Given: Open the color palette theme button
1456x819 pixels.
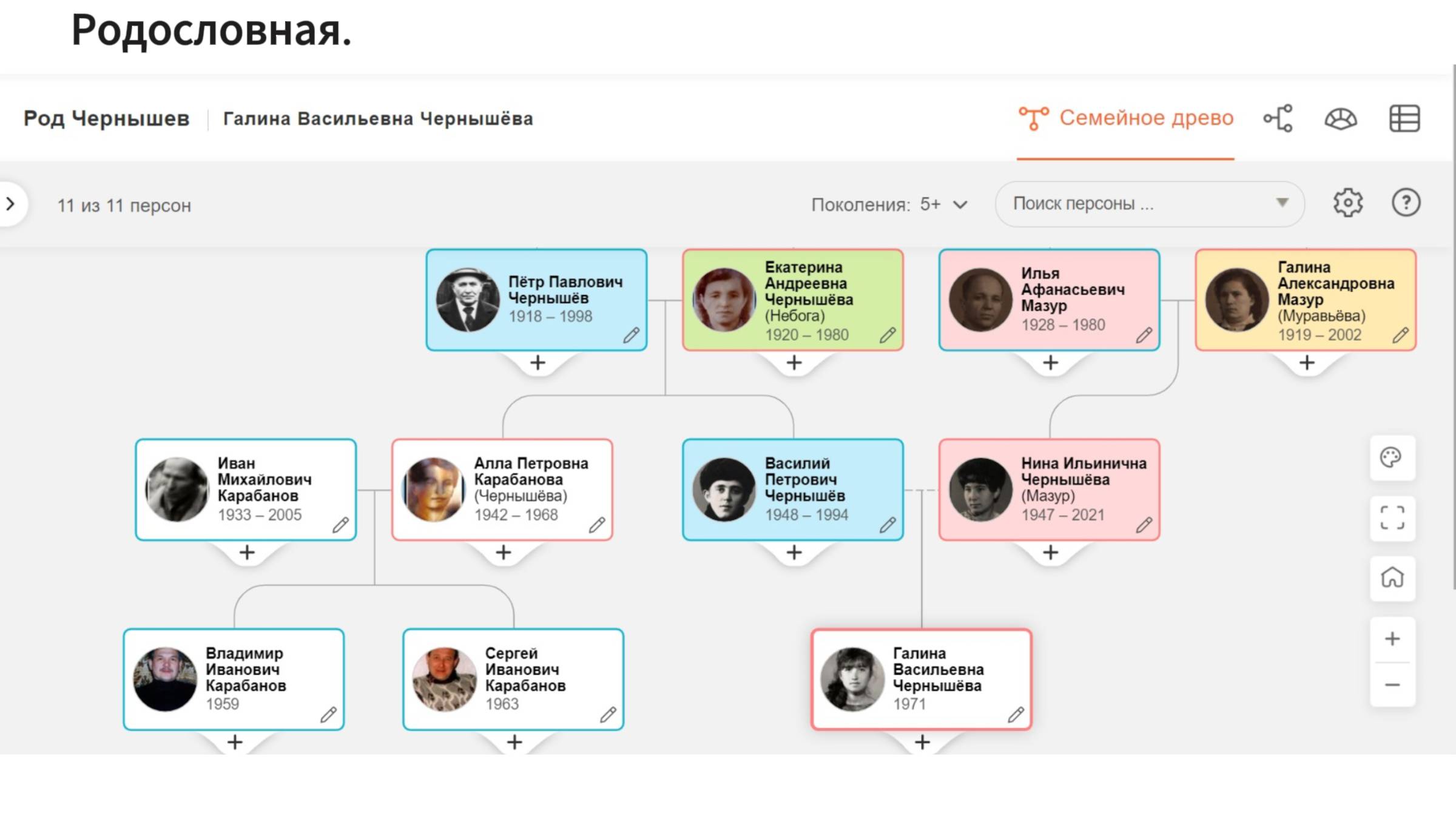Looking at the screenshot, I should tap(1392, 458).
